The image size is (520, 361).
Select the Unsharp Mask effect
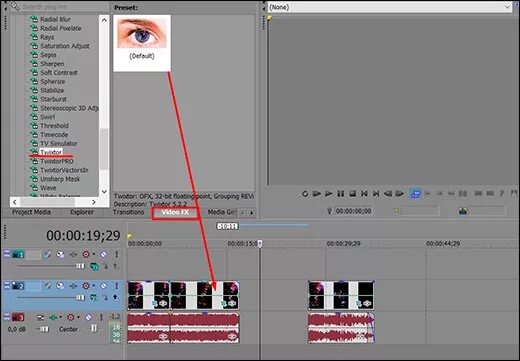(60, 179)
